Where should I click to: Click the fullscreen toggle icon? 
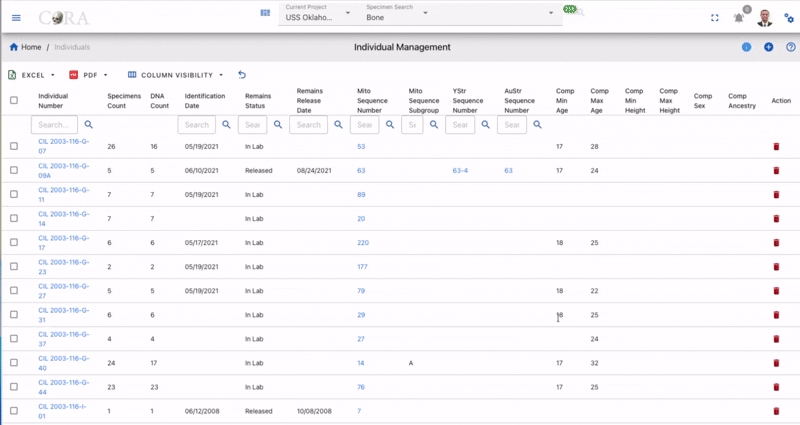[715, 18]
